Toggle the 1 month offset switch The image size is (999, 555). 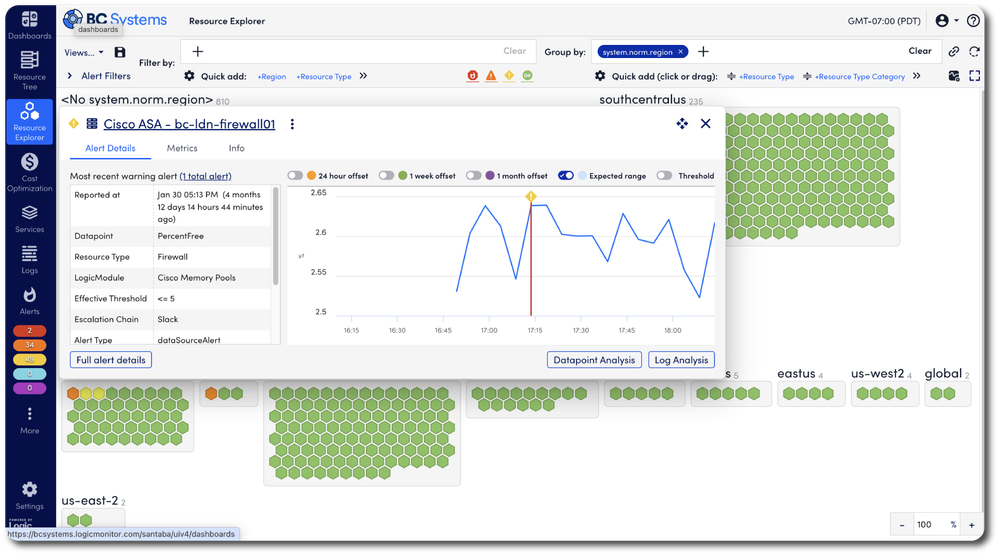[473, 176]
